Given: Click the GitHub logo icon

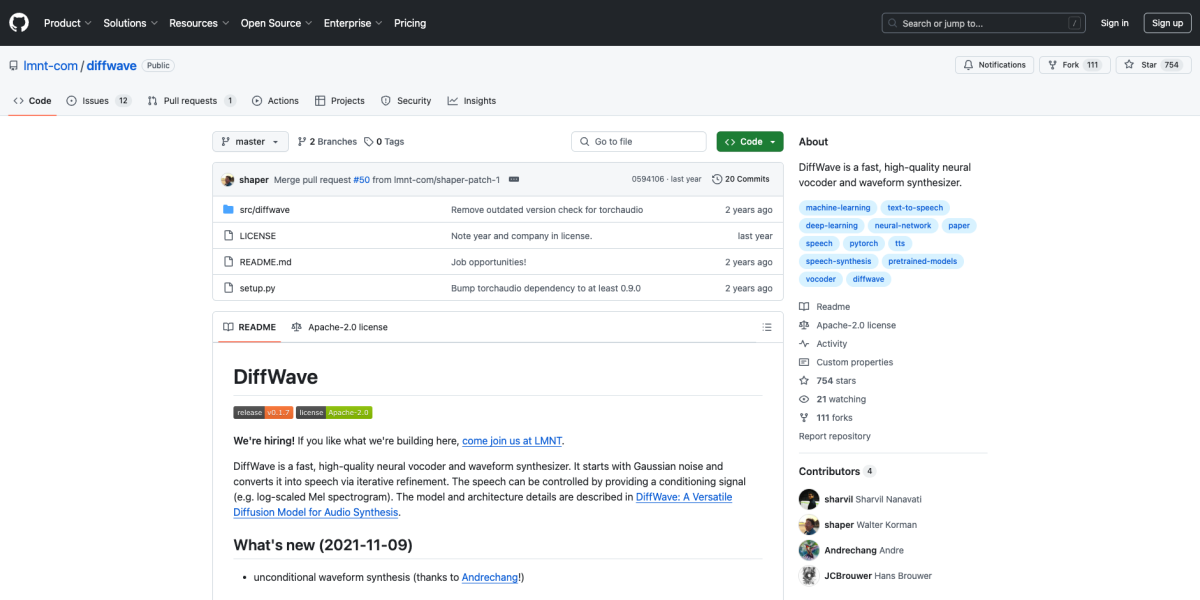Looking at the screenshot, I should (x=19, y=23).
